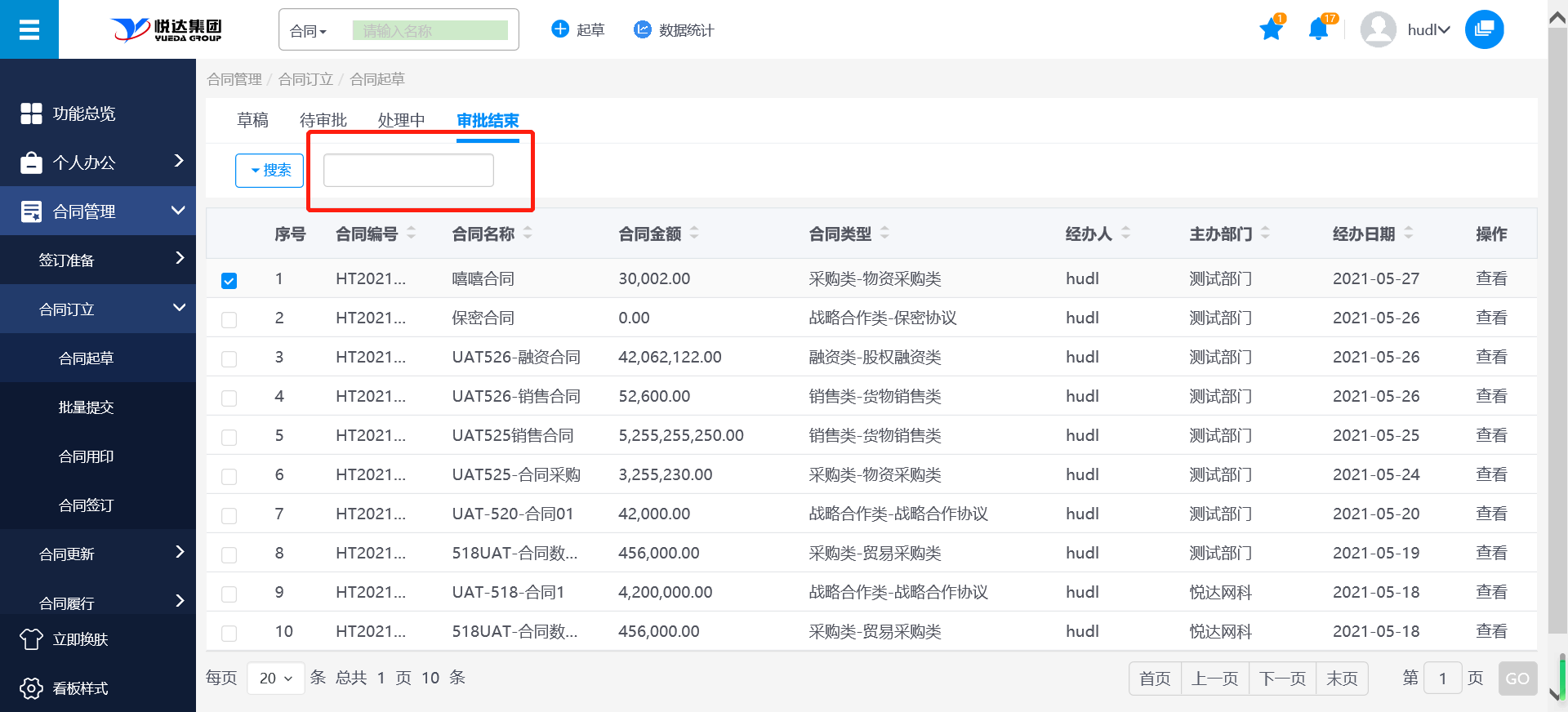
Task: Switch to the 待审批 tab
Action: pyautogui.click(x=323, y=121)
